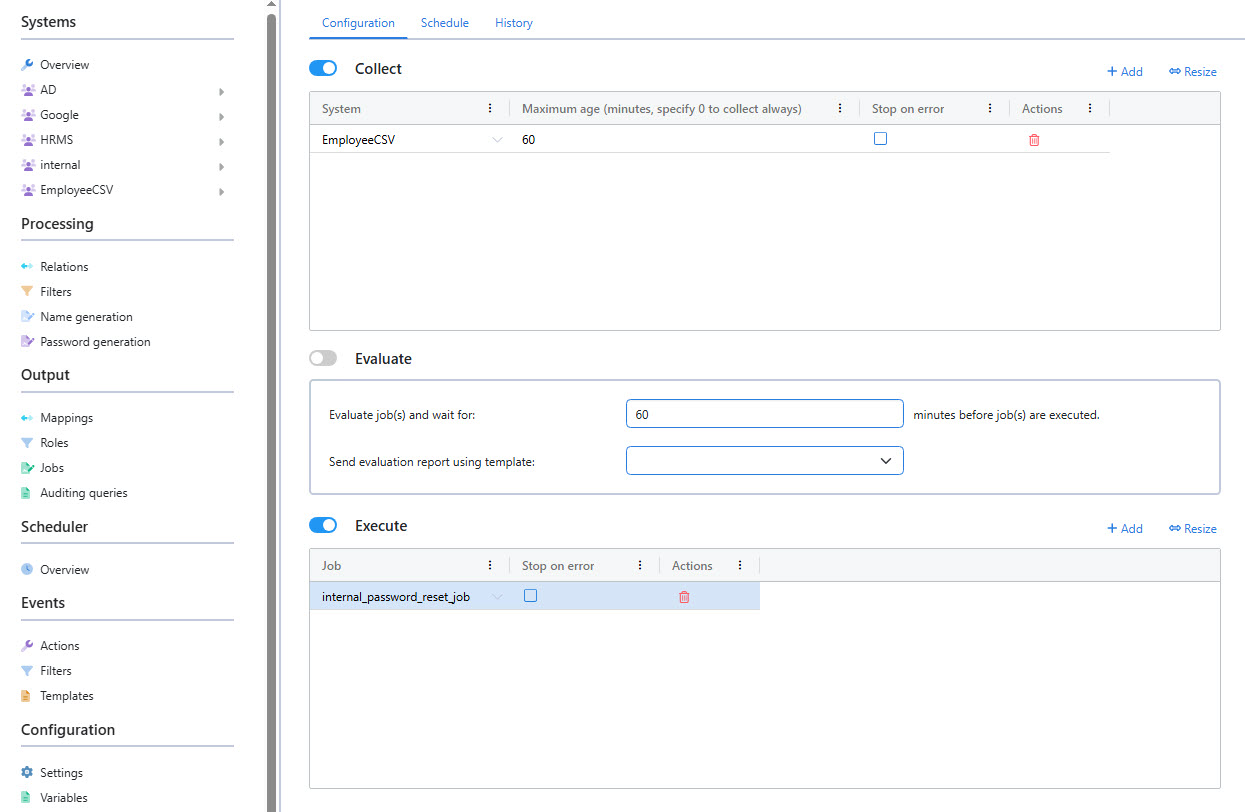
Task: Select the Scheduler Overview item
Action: pos(63,569)
